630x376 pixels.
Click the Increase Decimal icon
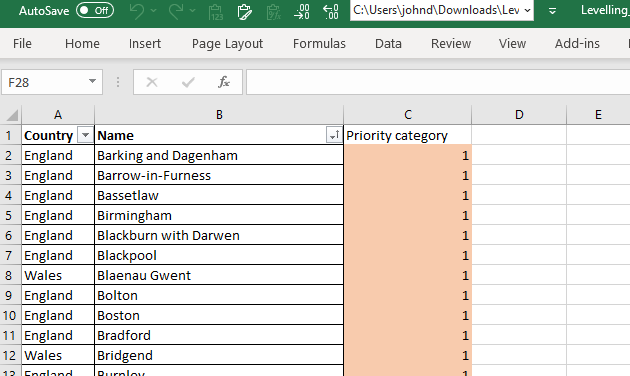302,12
